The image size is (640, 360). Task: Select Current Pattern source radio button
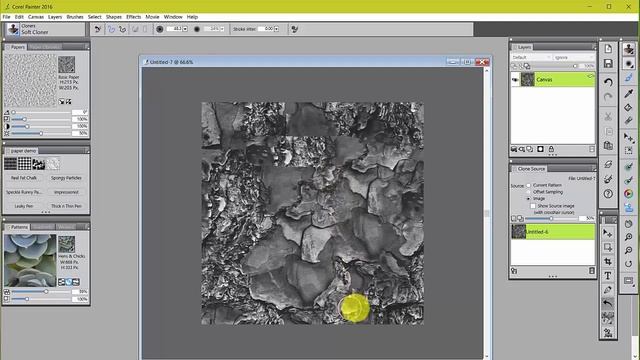click(529, 185)
